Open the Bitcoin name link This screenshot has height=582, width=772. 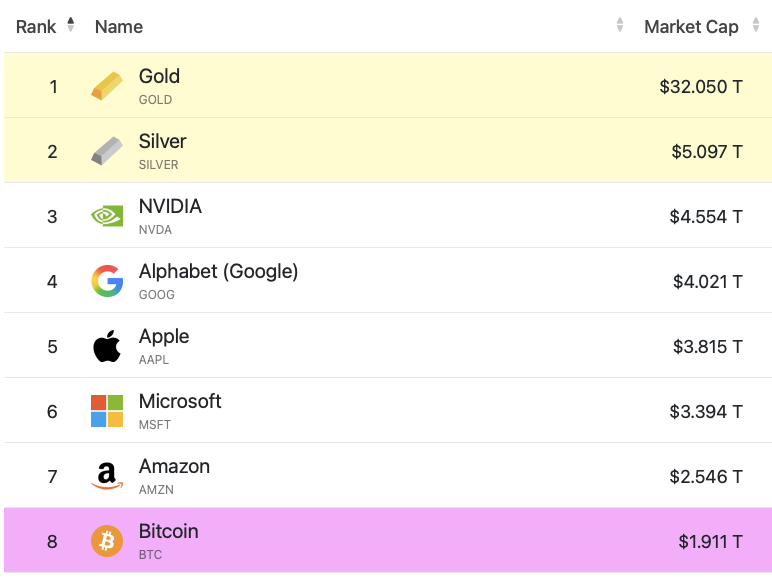point(168,532)
